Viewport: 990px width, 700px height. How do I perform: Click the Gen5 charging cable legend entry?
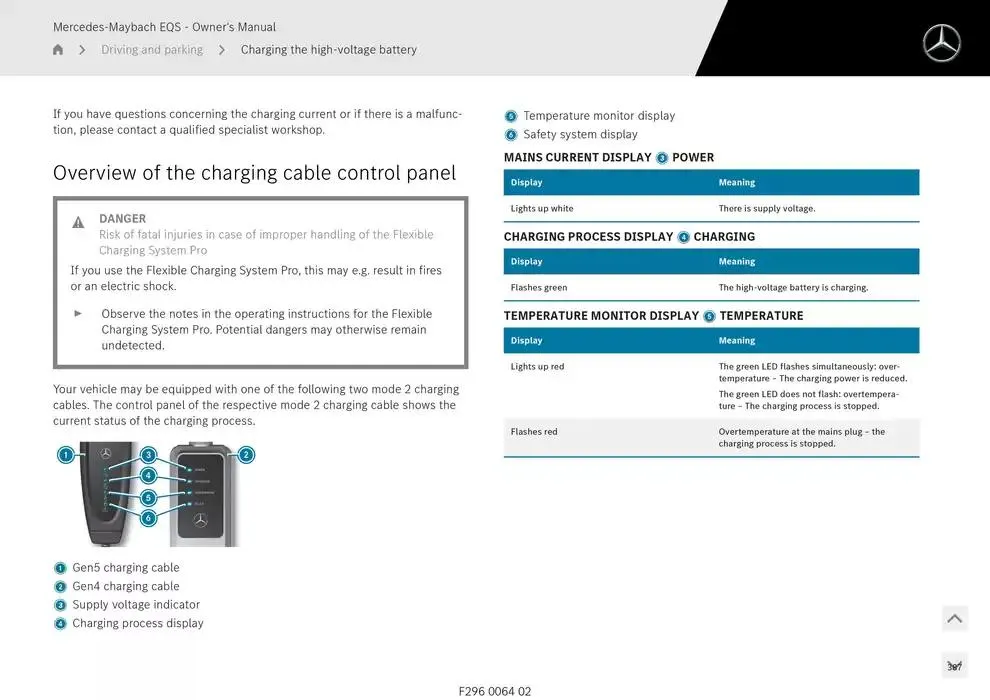tap(125, 568)
